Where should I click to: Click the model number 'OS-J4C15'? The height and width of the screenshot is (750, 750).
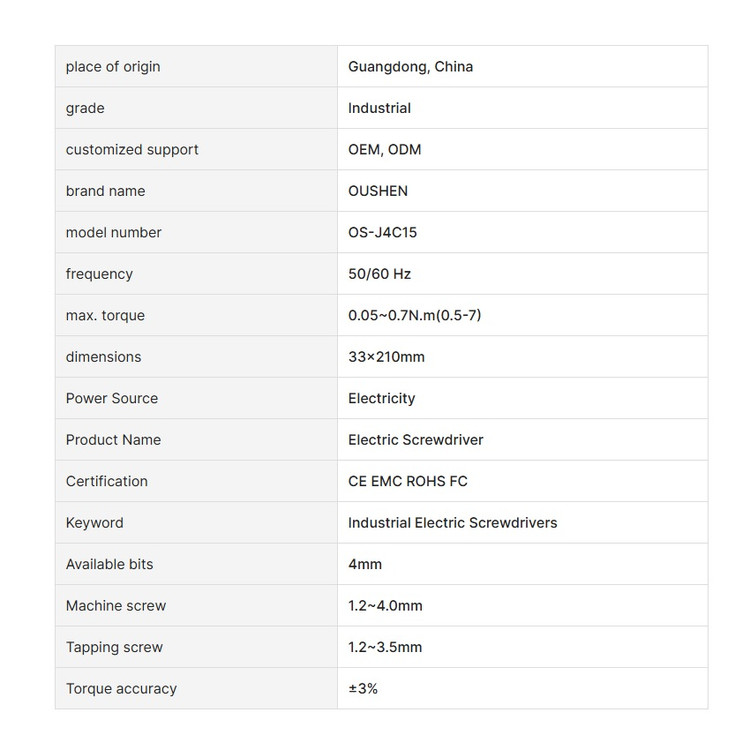(x=382, y=233)
